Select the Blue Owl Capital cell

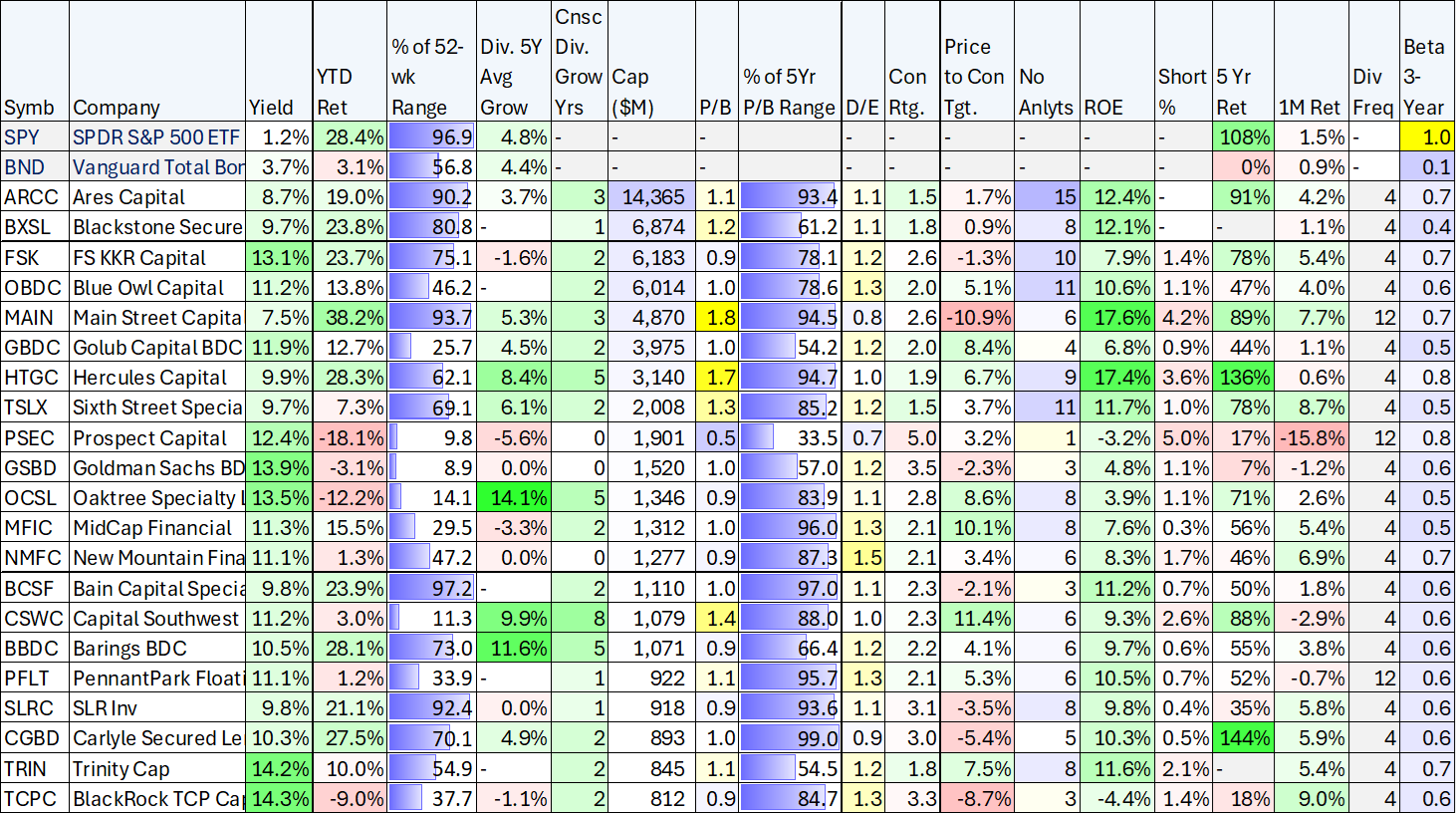(157, 287)
